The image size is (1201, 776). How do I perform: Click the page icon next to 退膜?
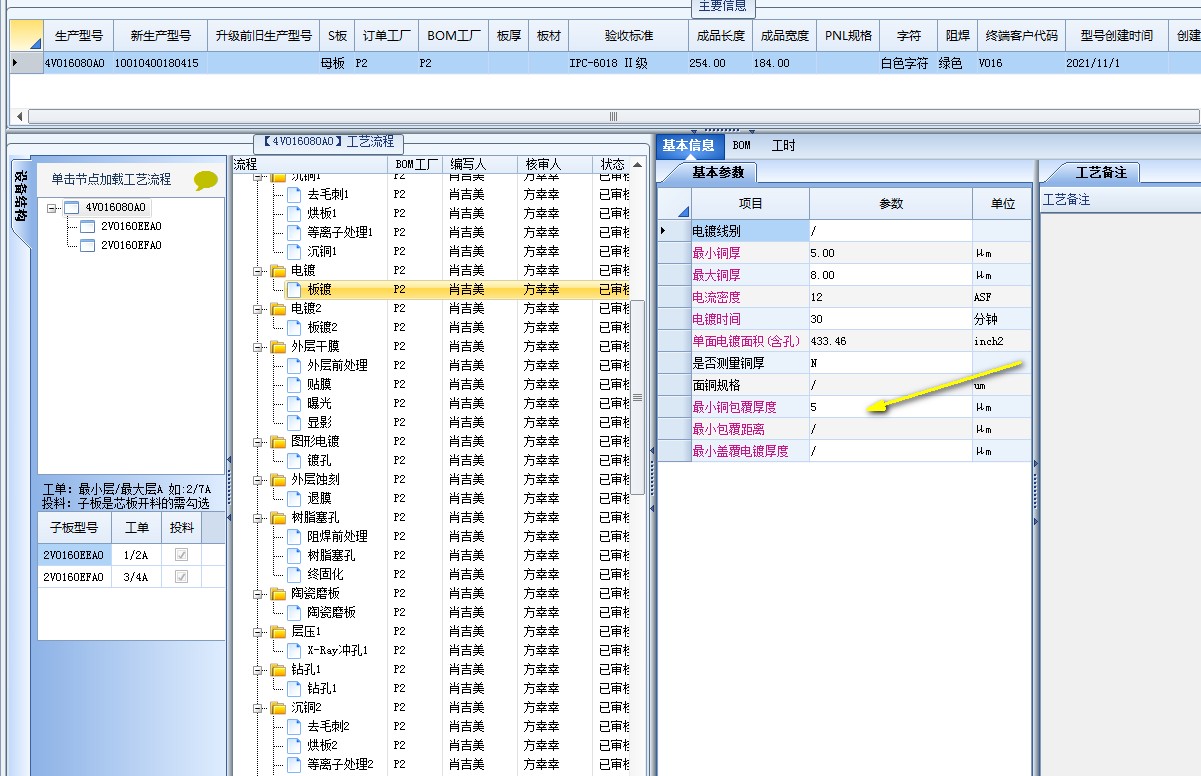tap(294, 499)
